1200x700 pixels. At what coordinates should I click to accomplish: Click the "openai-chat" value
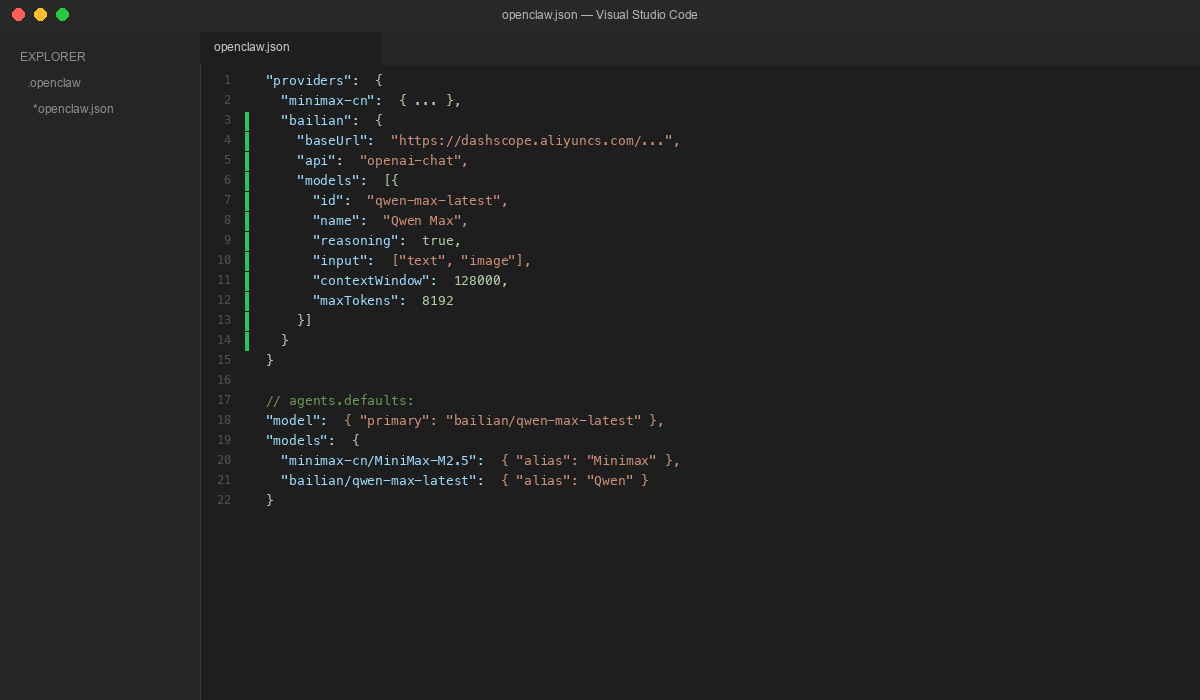(413, 160)
